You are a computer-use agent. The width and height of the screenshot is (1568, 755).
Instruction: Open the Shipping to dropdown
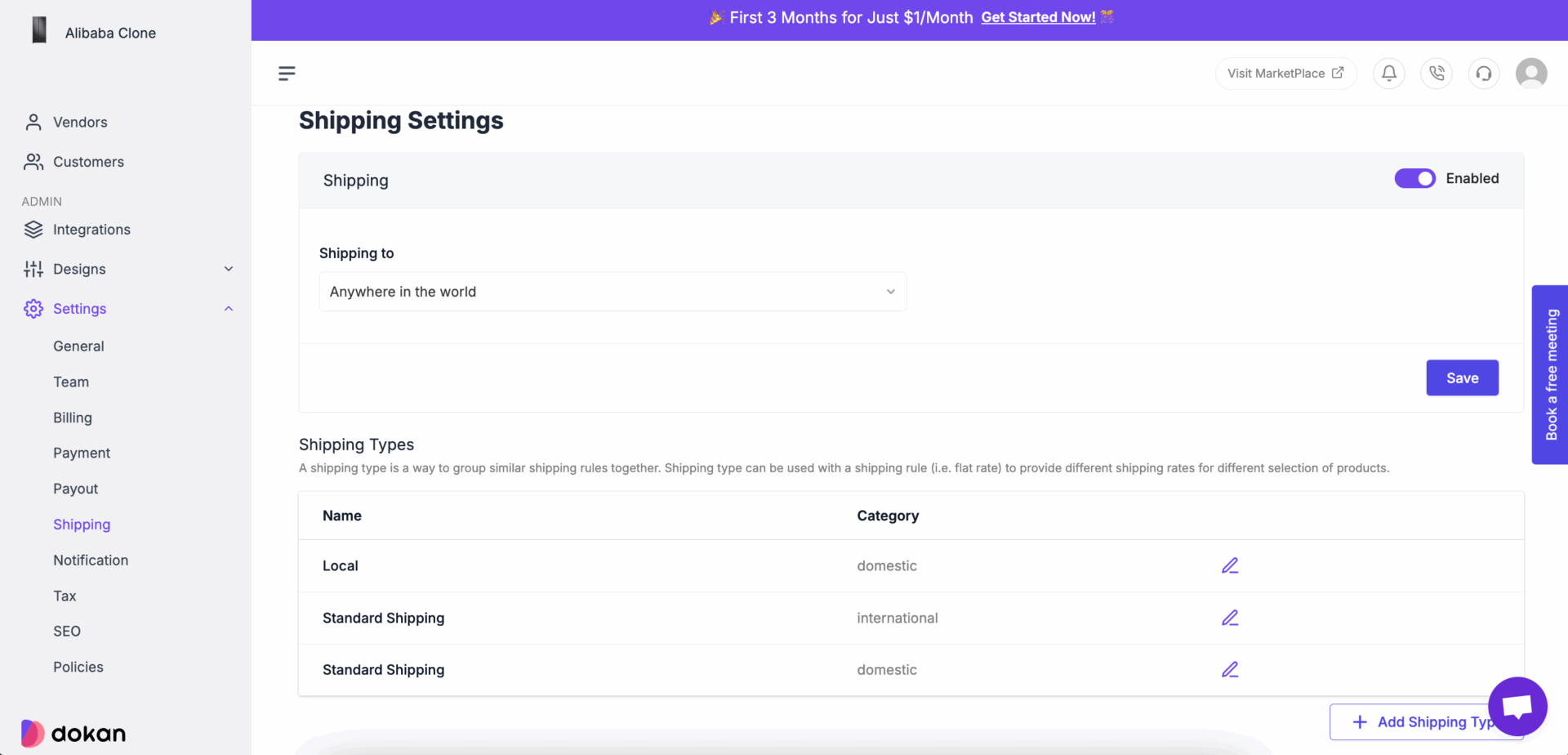click(612, 292)
